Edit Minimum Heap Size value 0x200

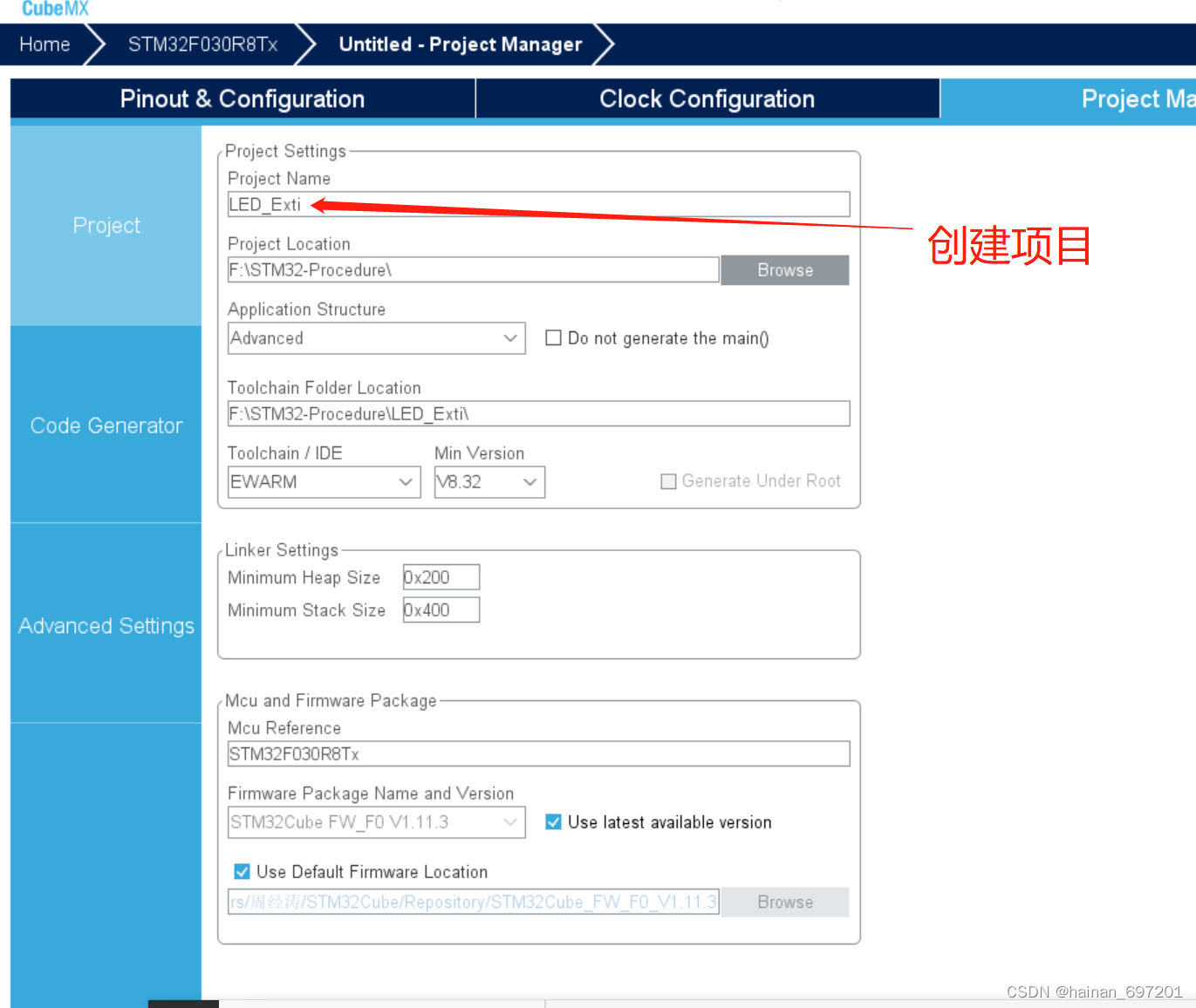pos(441,577)
